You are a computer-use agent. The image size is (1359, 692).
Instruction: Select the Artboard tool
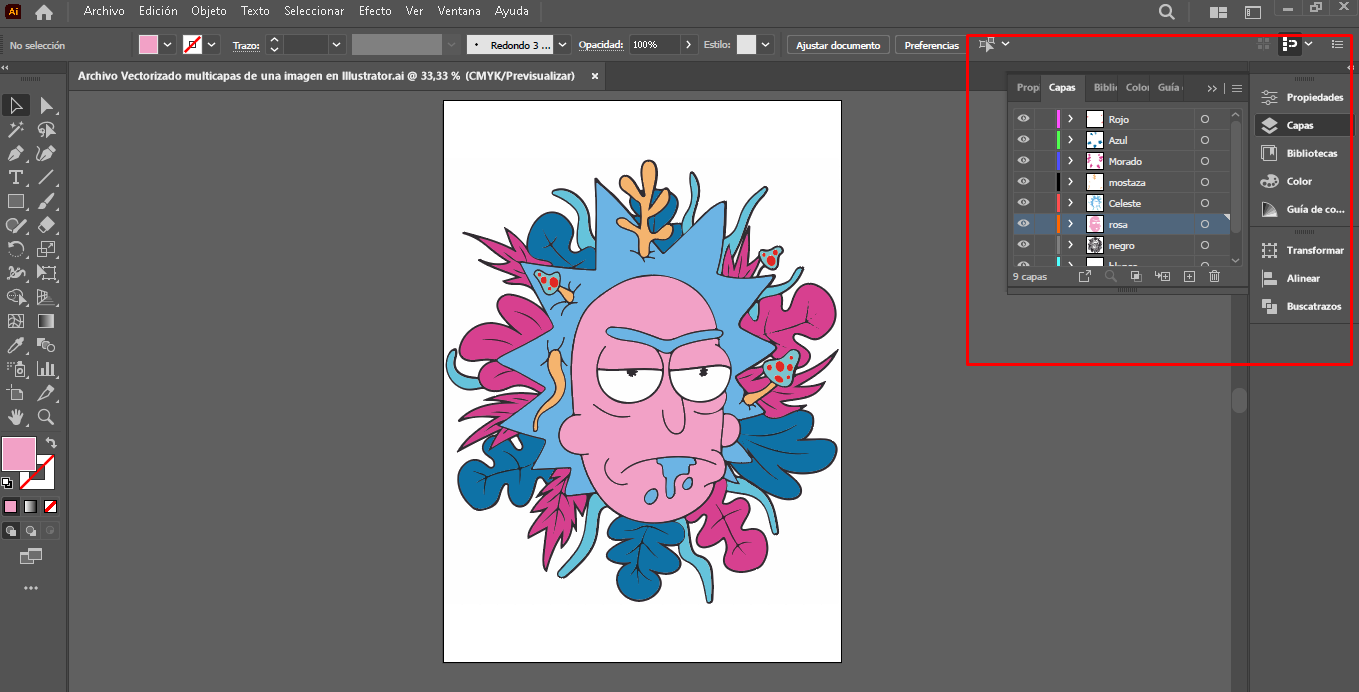(16, 393)
